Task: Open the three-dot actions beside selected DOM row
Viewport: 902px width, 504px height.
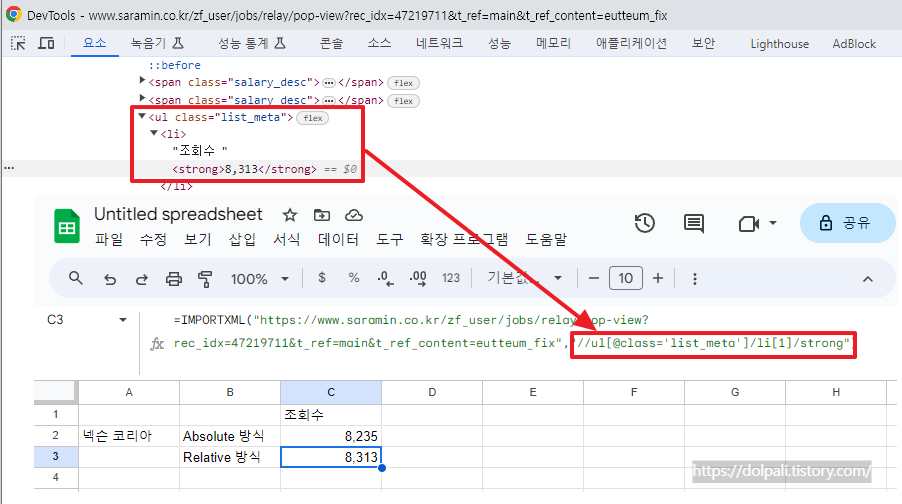Action: click(9, 168)
